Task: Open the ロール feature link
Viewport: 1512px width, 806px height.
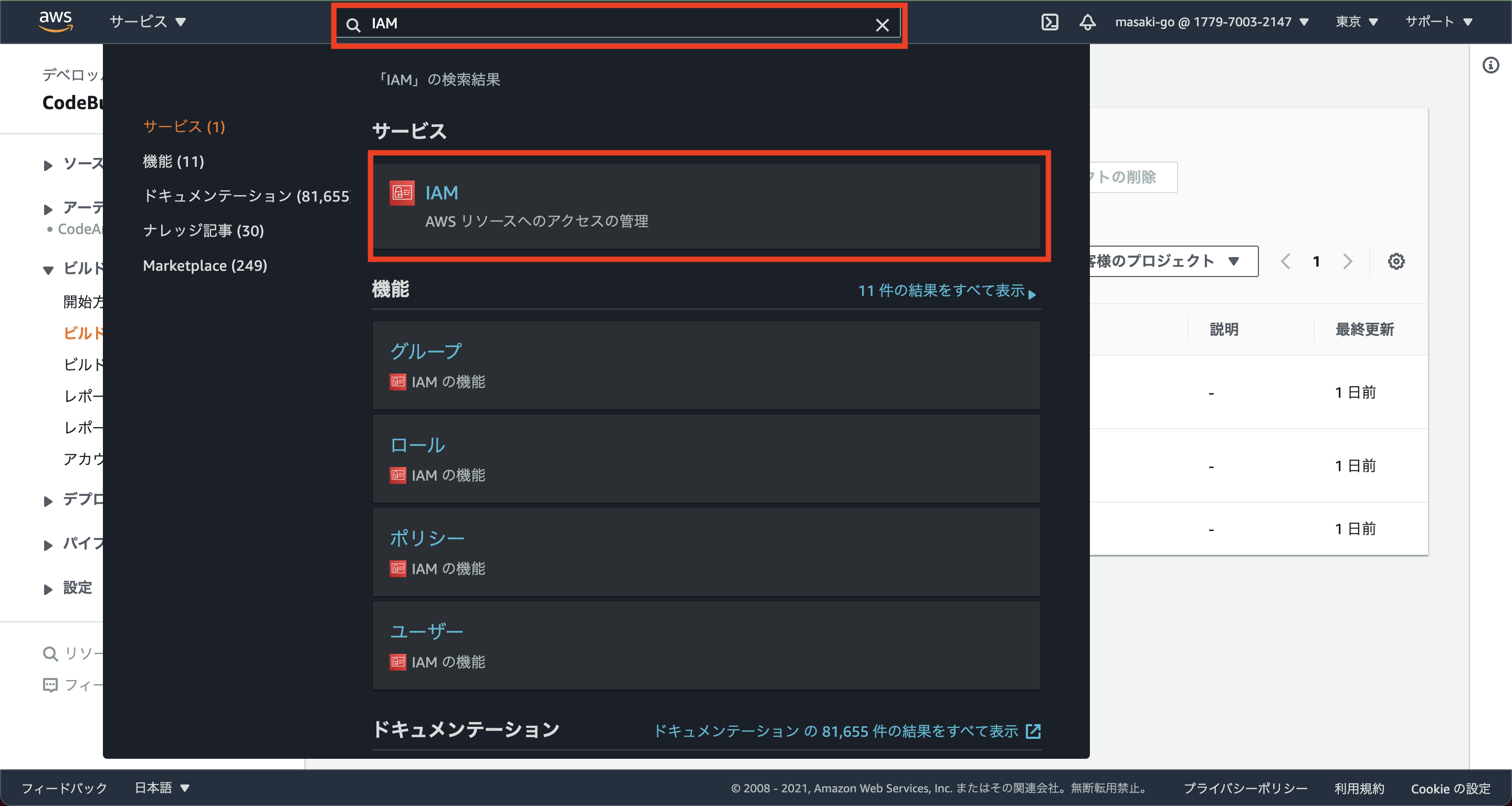Action: 417,445
